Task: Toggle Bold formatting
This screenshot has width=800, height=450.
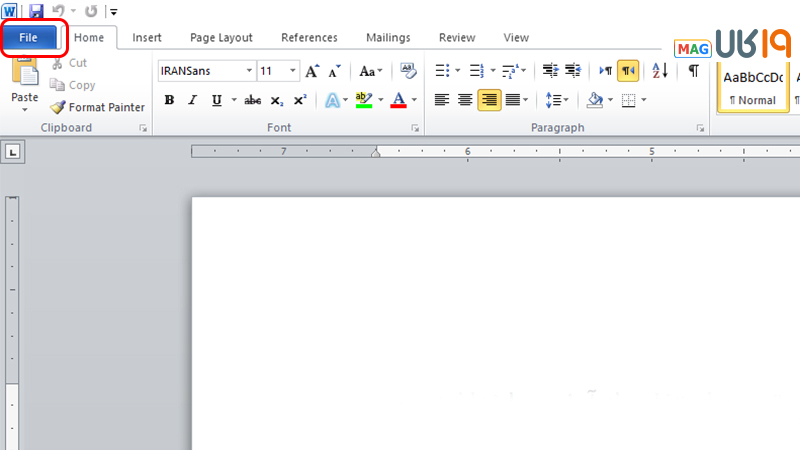Action: pos(169,100)
